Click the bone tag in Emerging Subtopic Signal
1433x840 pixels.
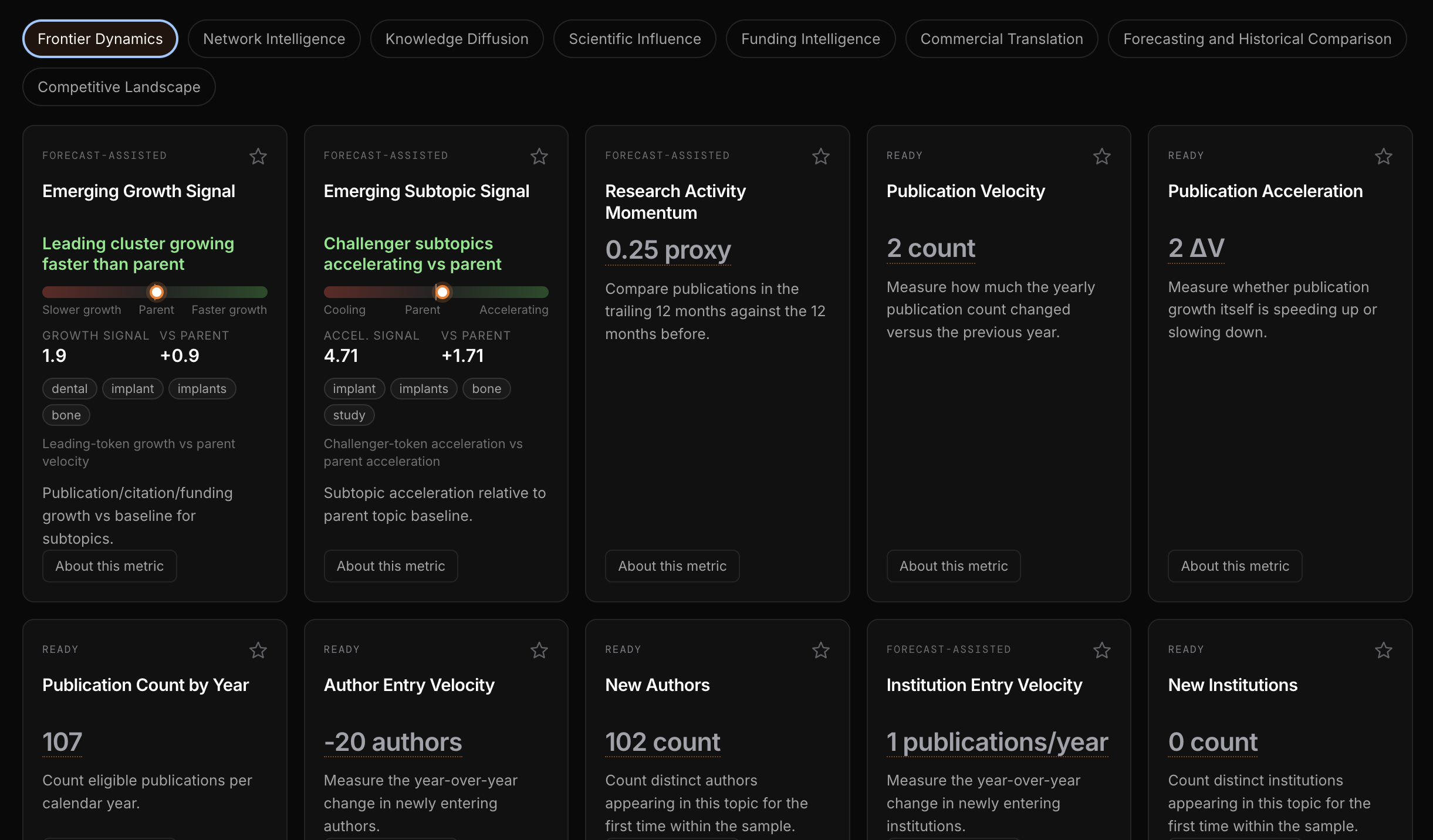point(486,389)
